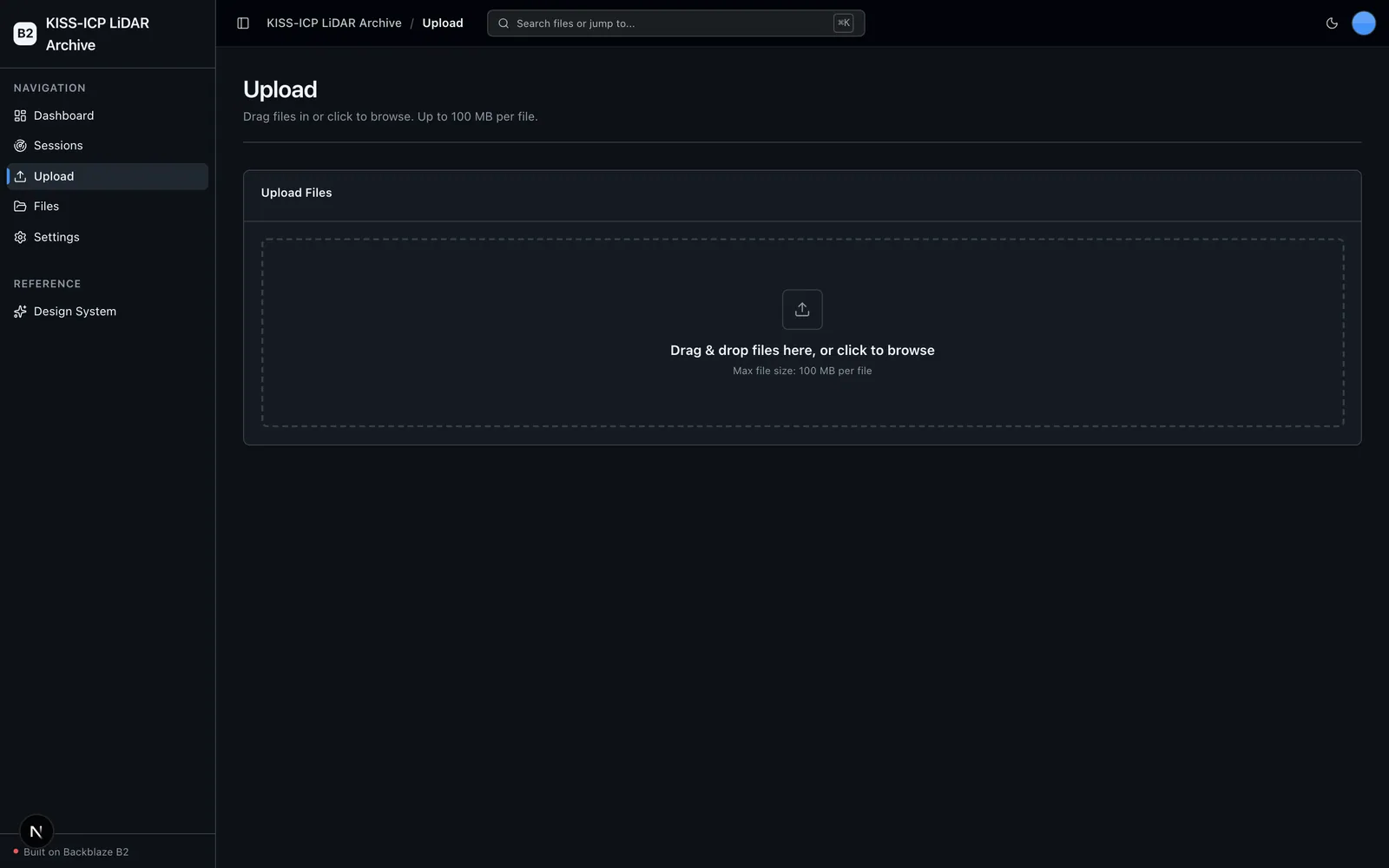Open Files from the sidebar
The height and width of the screenshot is (868, 1389).
pyautogui.click(x=108, y=207)
